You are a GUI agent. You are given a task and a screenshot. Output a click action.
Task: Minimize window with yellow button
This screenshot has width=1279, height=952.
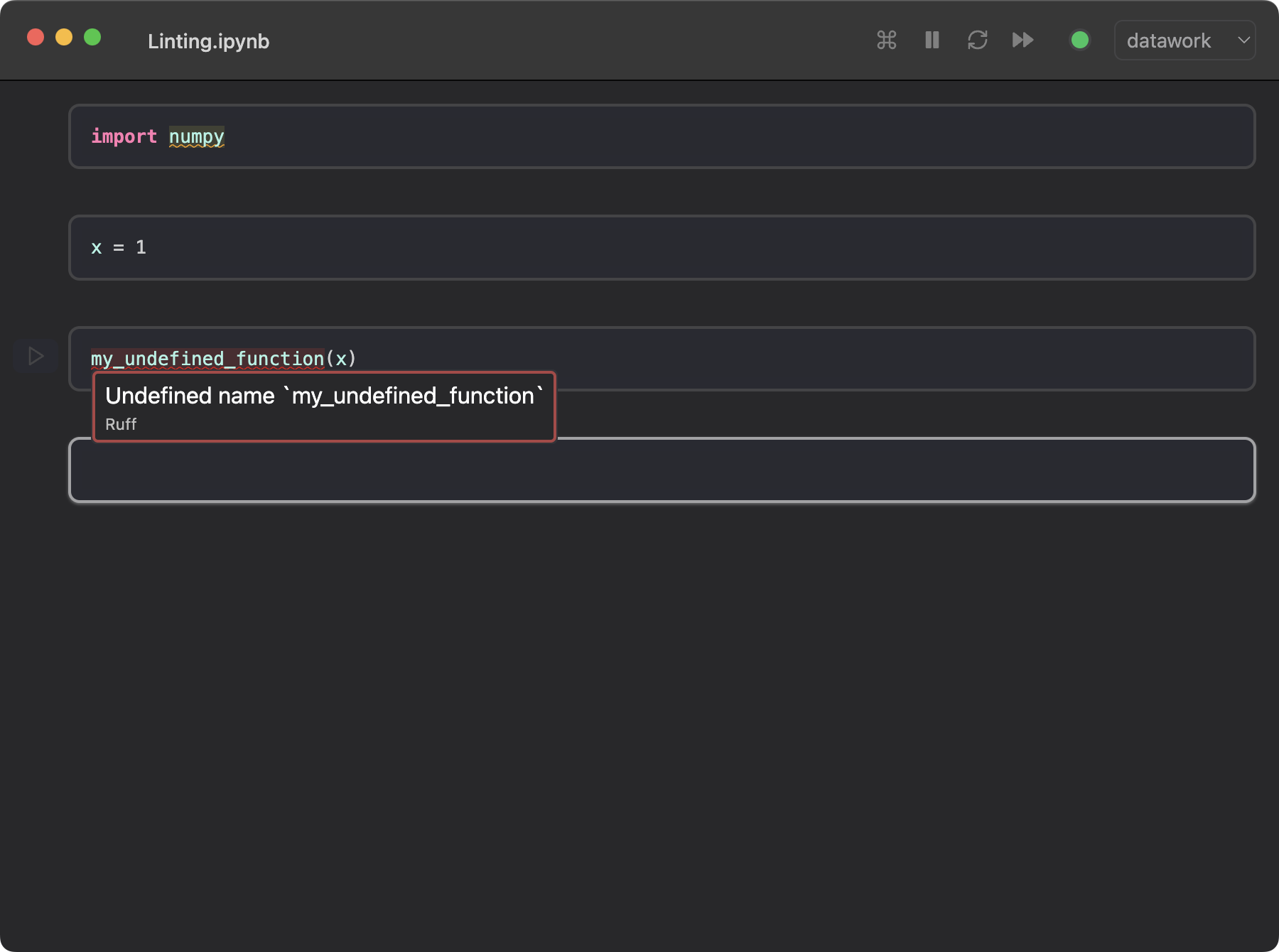[64, 37]
